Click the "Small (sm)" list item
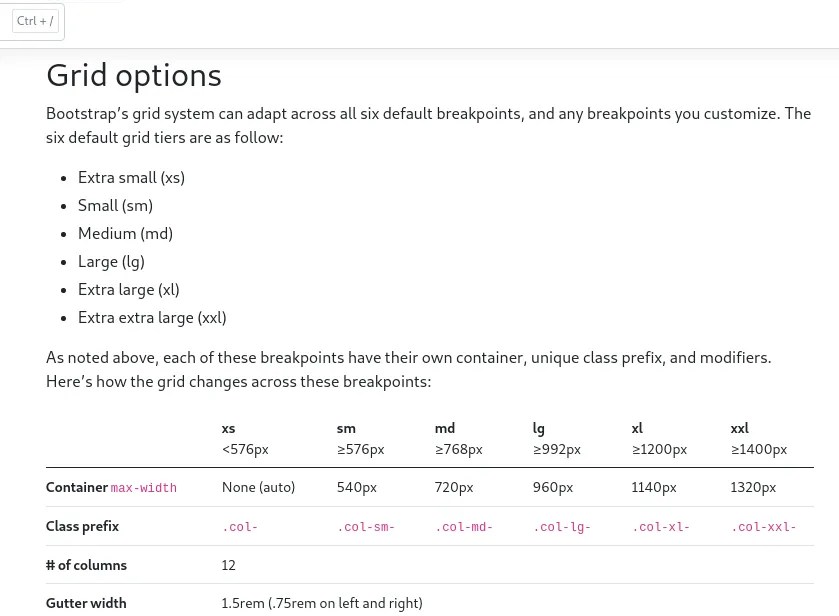The height and width of the screenshot is (616, 839). pos(115,205)
